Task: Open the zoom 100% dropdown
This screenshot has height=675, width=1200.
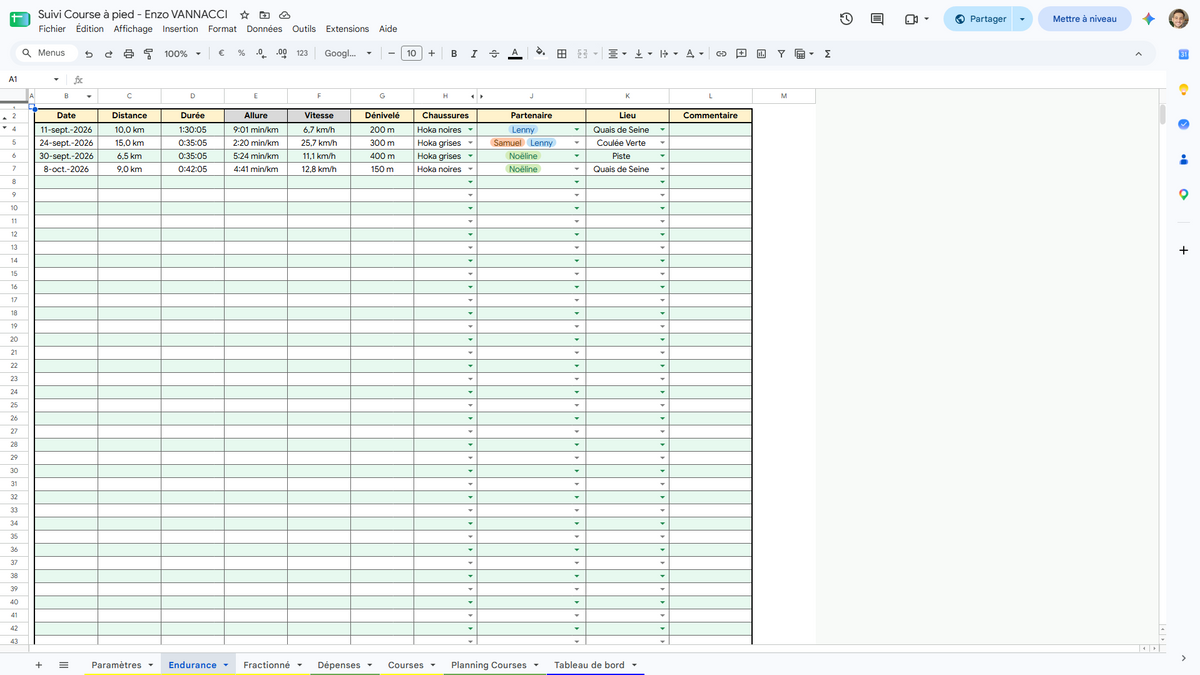Action: point(182,54)
